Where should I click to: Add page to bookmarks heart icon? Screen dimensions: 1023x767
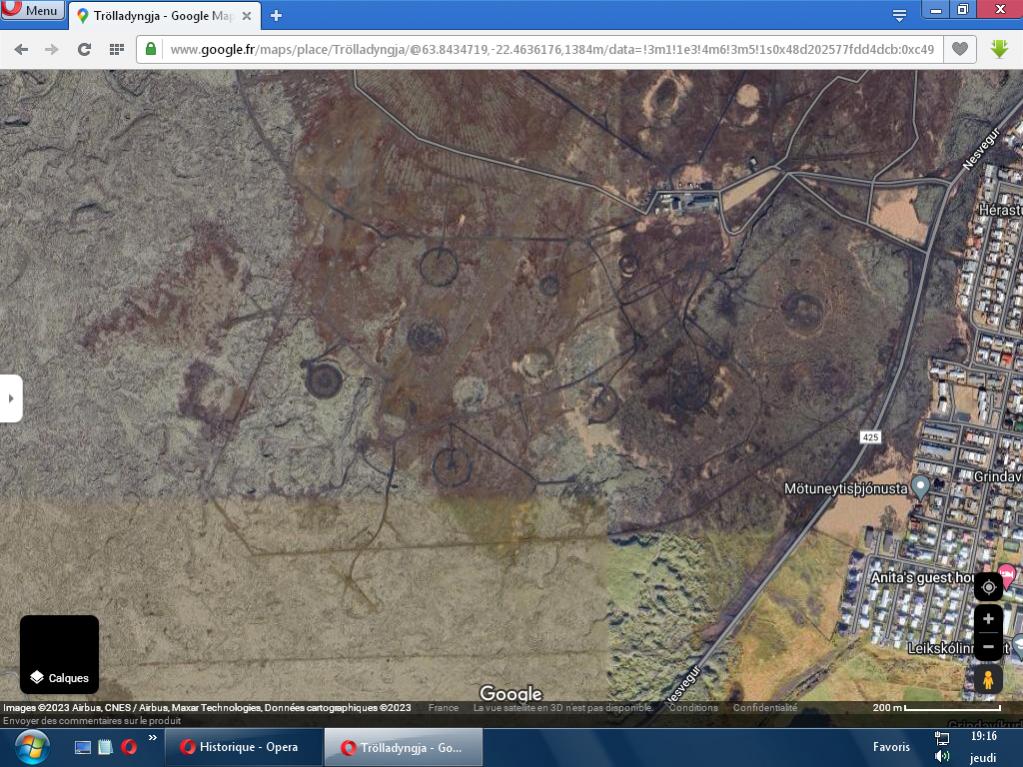[960, 49]
